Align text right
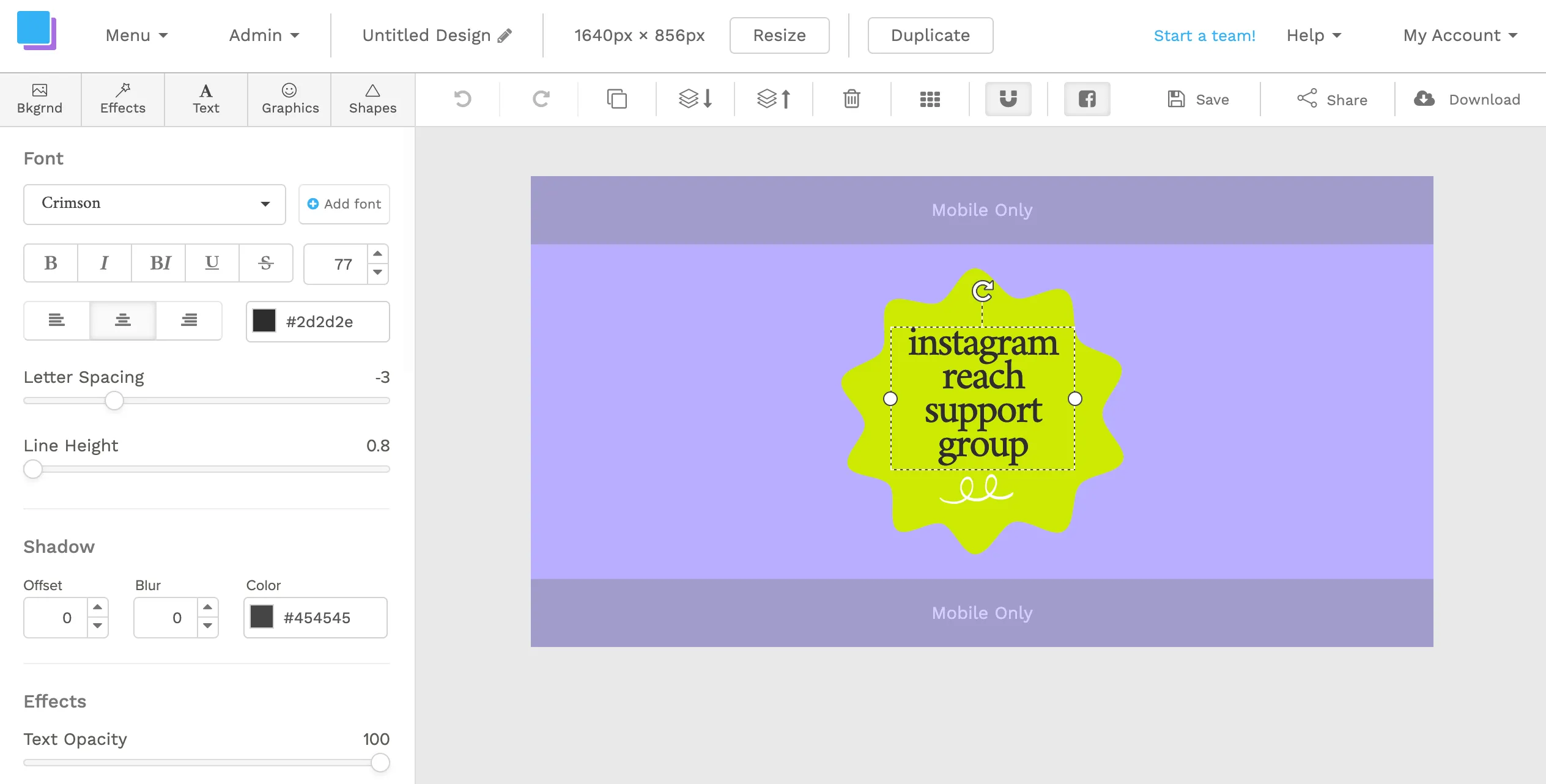The image size is (1546, 784). point(189,320)
